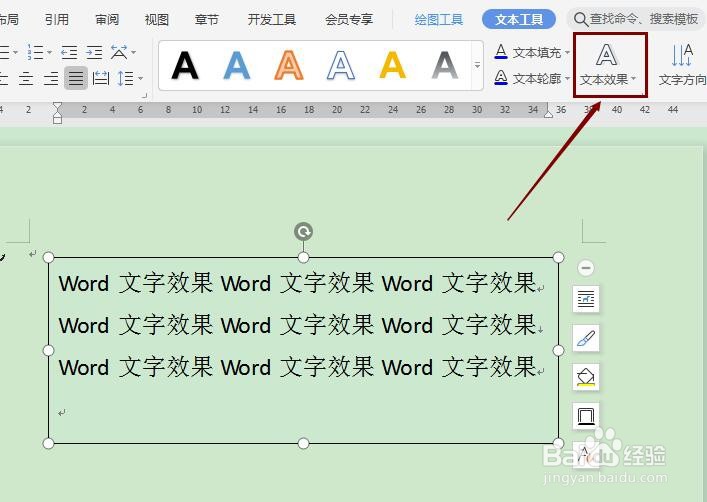This screenshot has width=707, height=502.
Task: Click the rotate handle above text box
Action: click(303, 232)
